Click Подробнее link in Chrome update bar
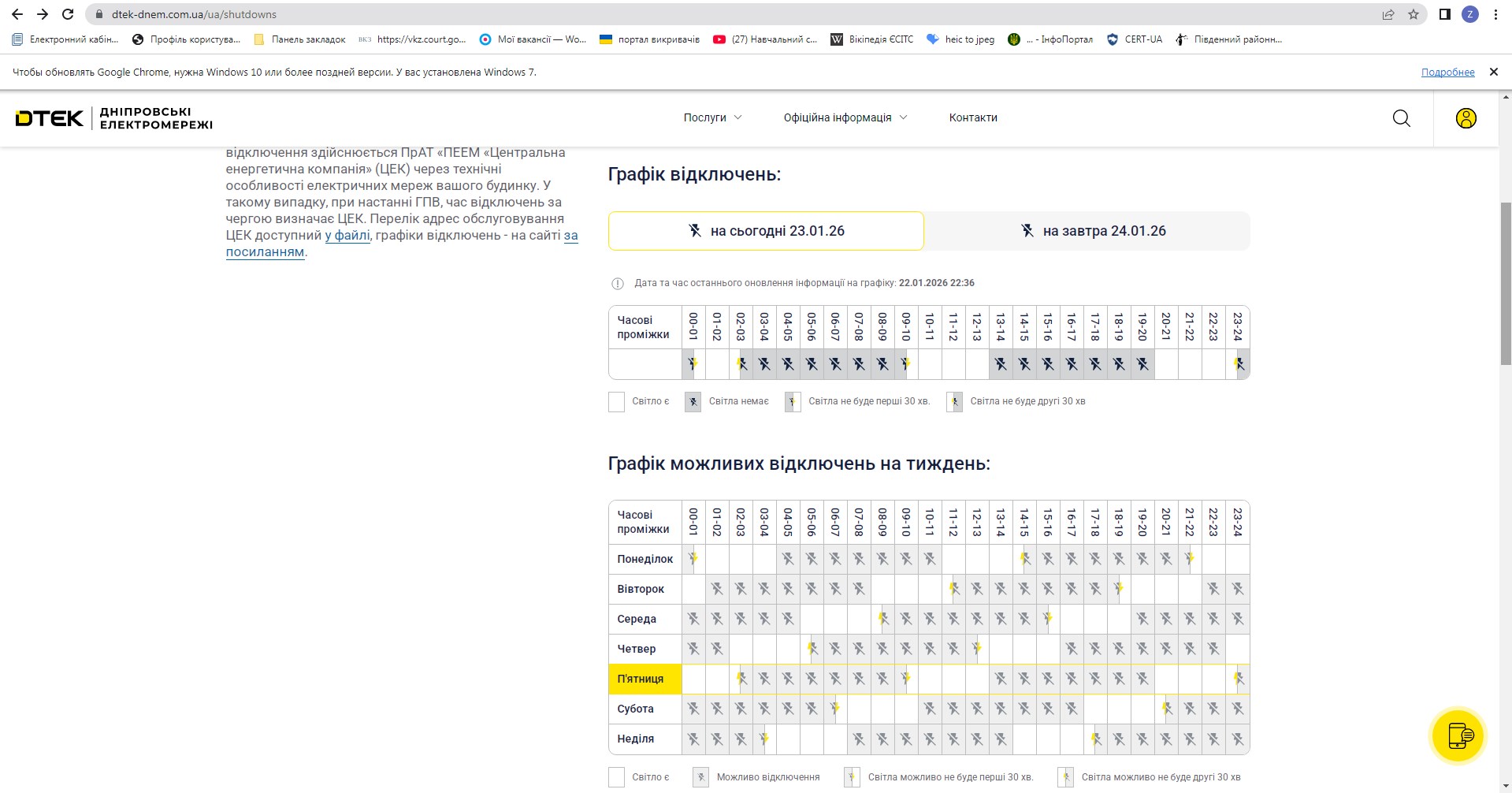Screen dimensions: 1512x793 pos(1447,72)
